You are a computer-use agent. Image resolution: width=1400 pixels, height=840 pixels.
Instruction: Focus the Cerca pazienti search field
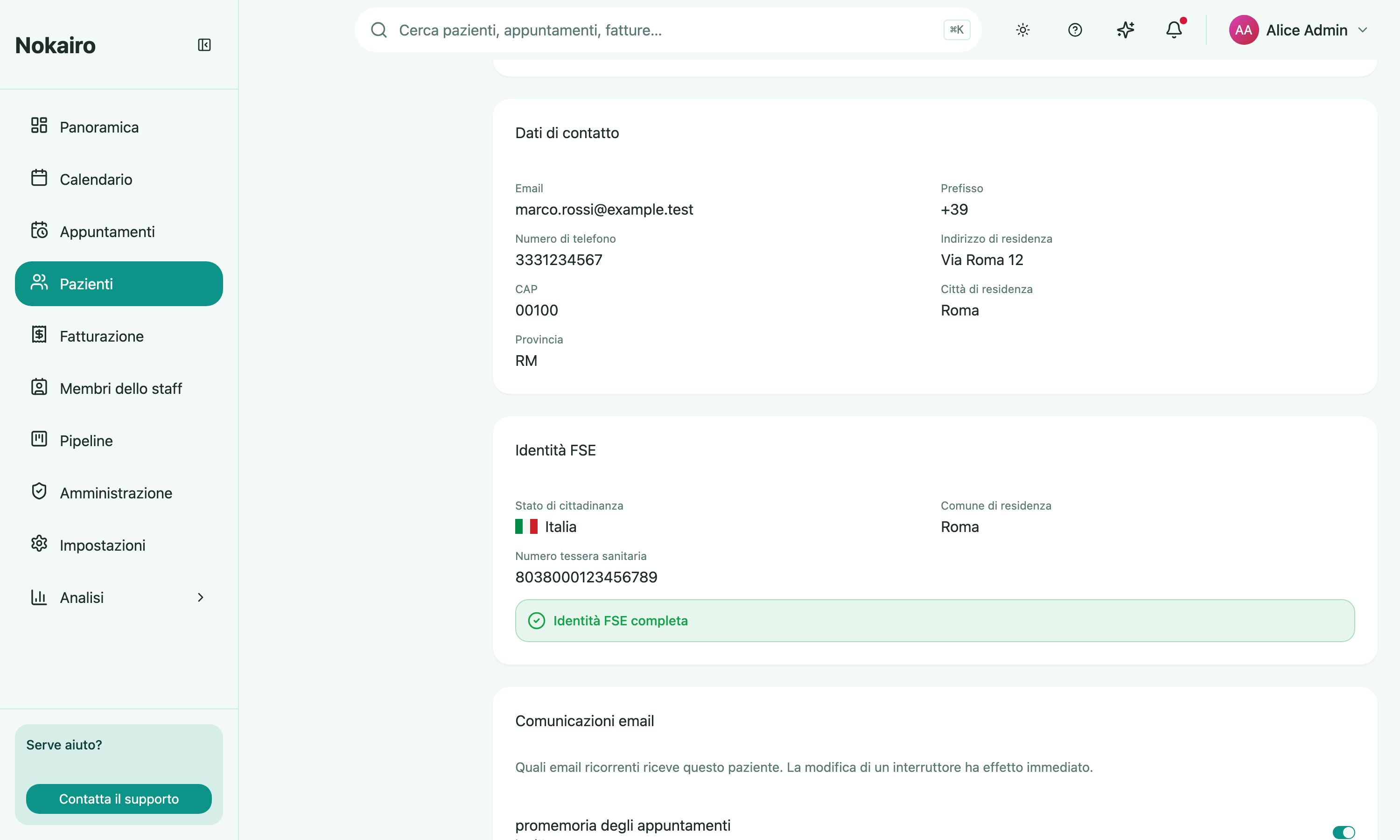pos(668,30)
